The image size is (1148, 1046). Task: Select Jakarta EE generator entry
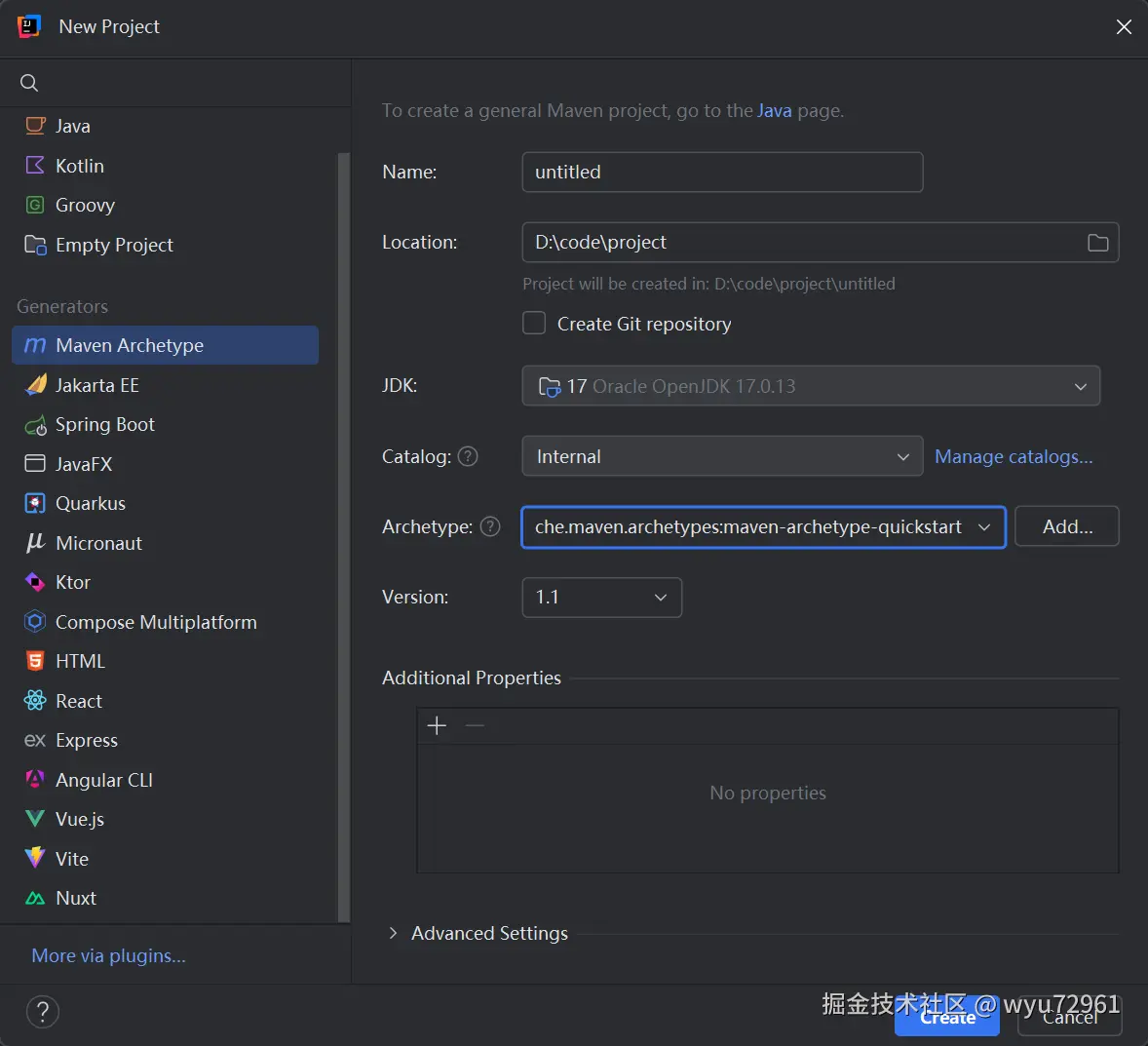pos(166,384)
